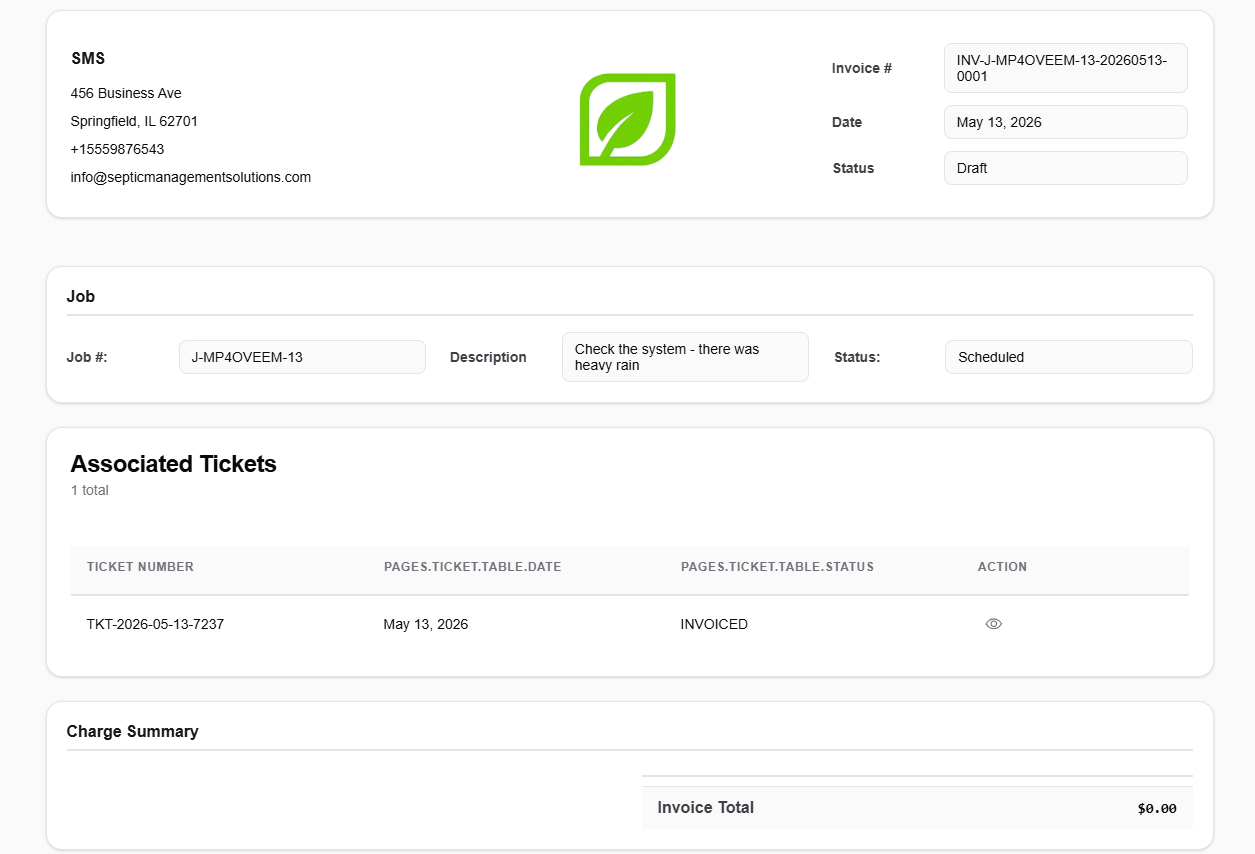
Task: Click the company name SMS
Action: click(x=88, y=59)
